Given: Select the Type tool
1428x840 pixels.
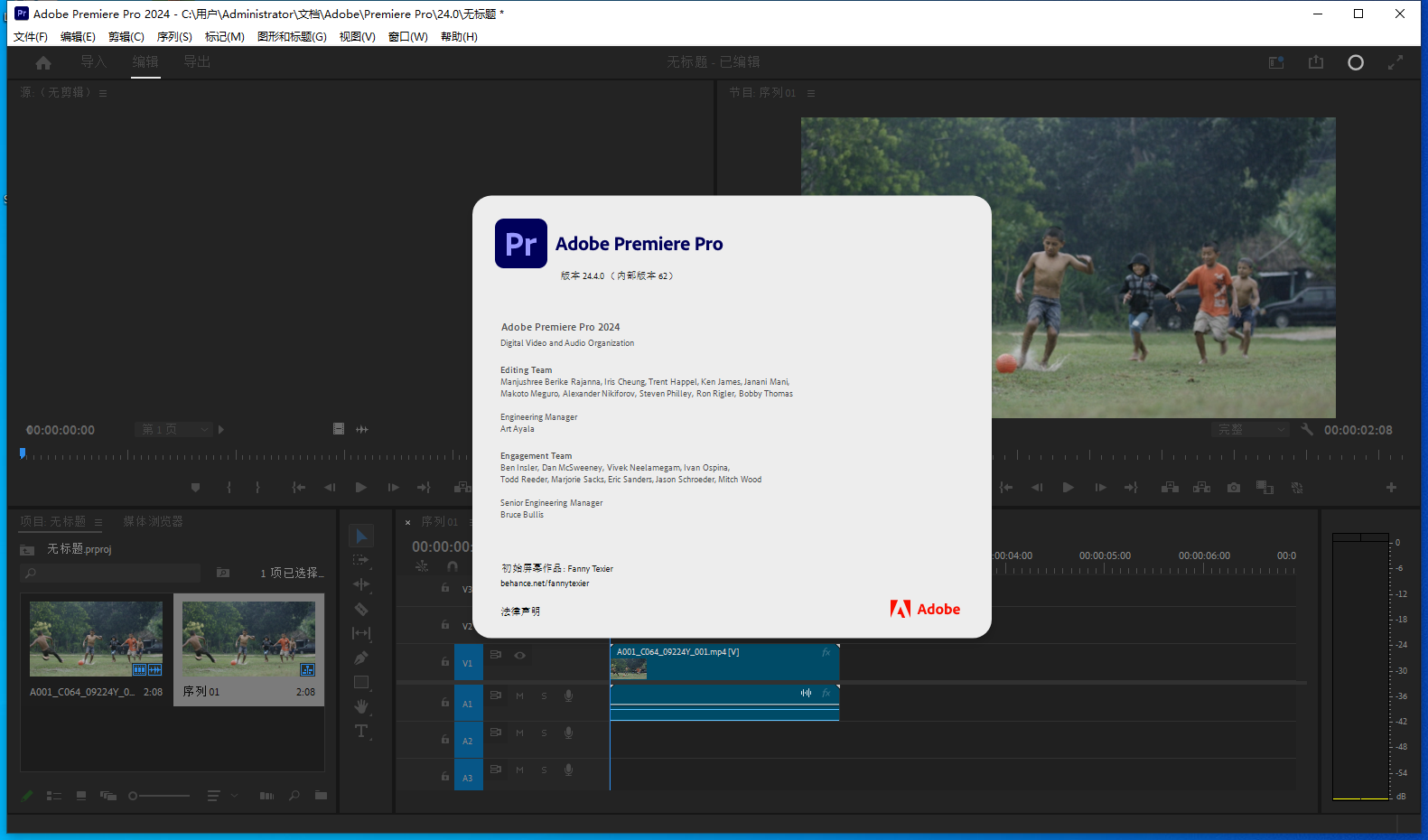Looking at the screenshot, I should (361, 732).
